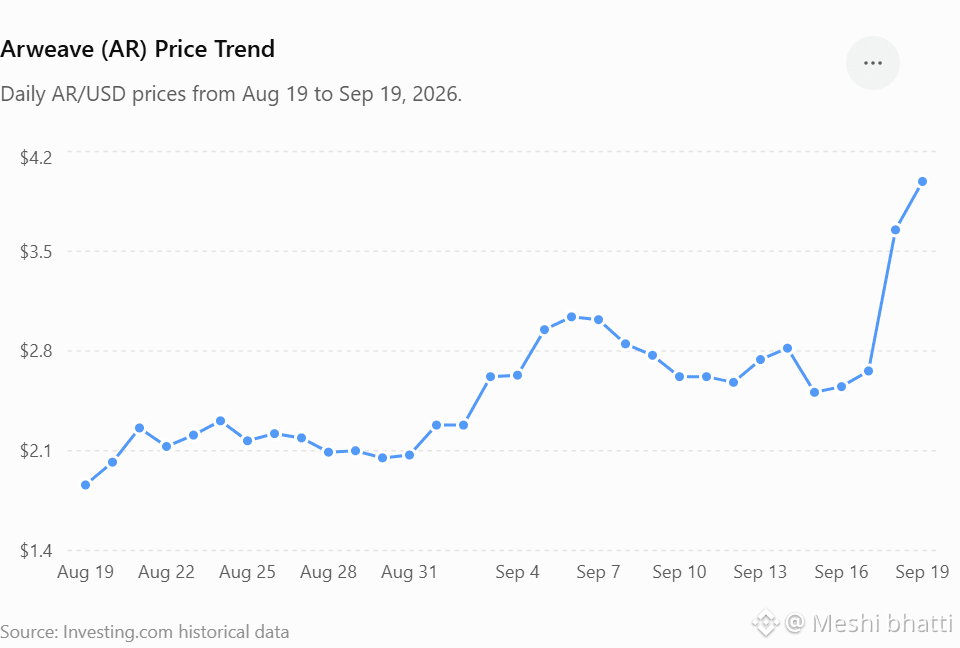Click the Aug 21 data point
The width and height of the screenshot is (960, 648).
pos(140,428)
